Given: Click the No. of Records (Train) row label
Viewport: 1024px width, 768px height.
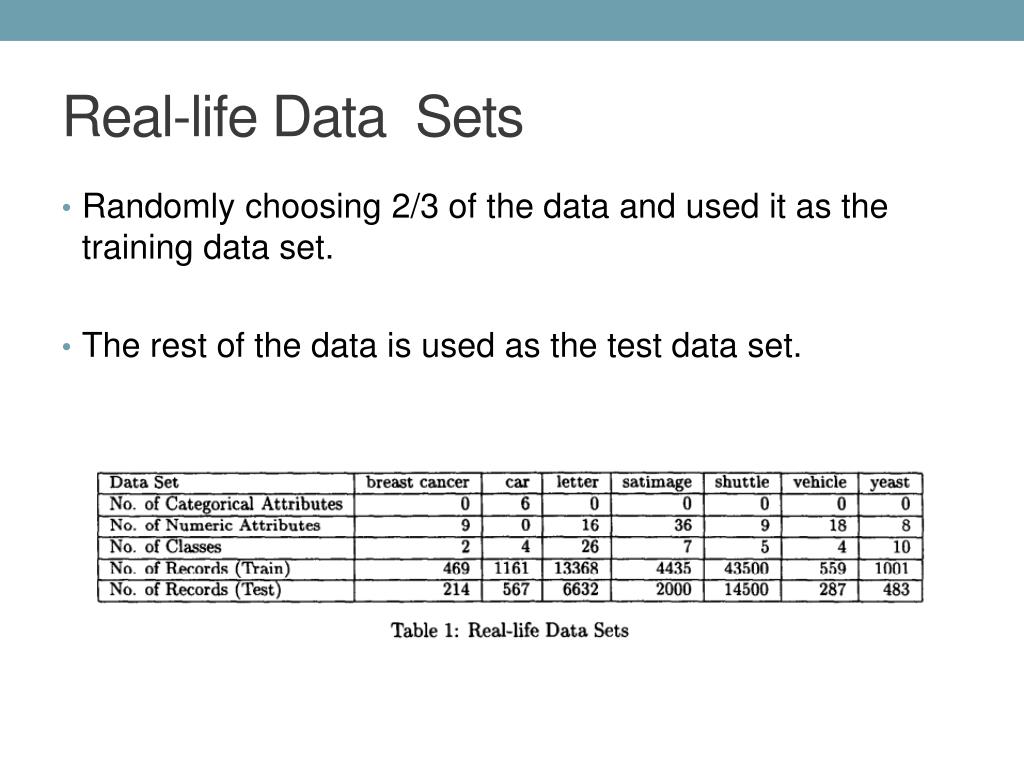Looking at the screenshot, I should (x=200, y=568).
